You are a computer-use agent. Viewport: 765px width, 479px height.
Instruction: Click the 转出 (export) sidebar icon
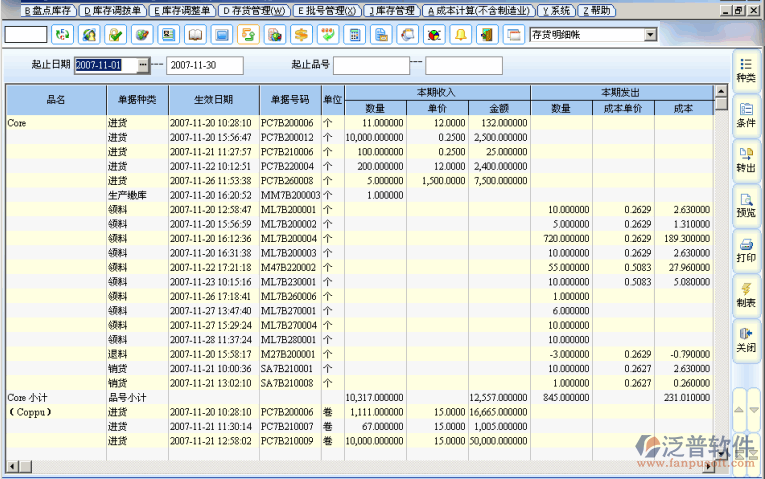tap(745, 159)
